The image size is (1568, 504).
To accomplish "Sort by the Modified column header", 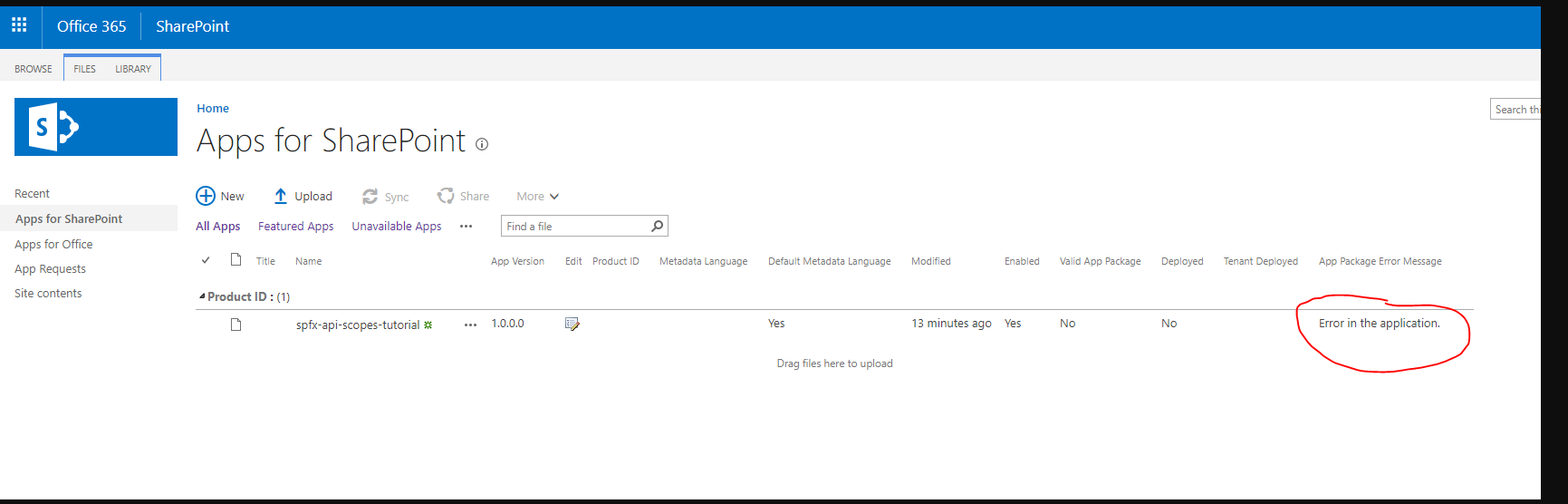I will pos(931,261).
